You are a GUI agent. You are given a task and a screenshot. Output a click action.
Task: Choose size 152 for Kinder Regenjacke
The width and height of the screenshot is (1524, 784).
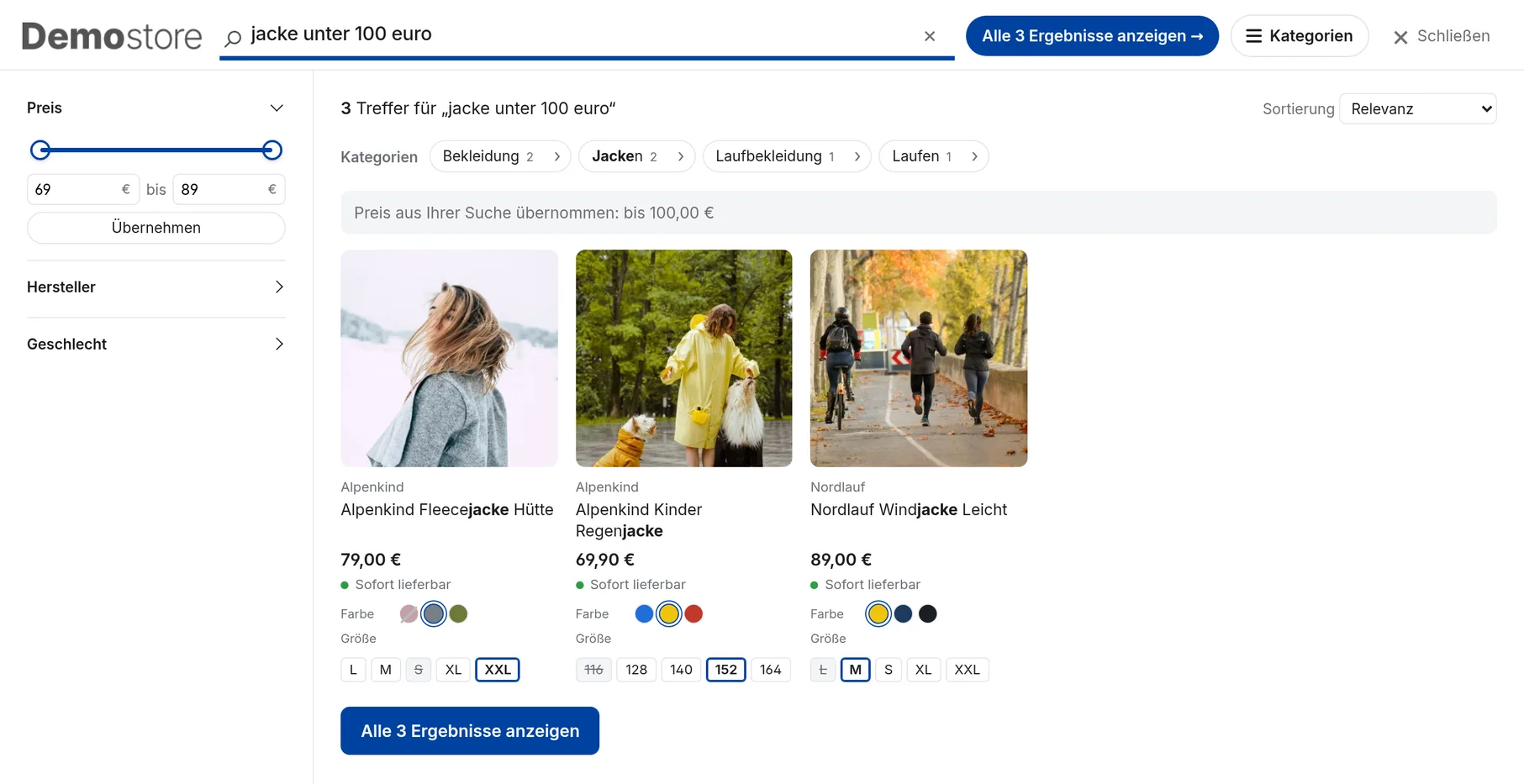726,670
